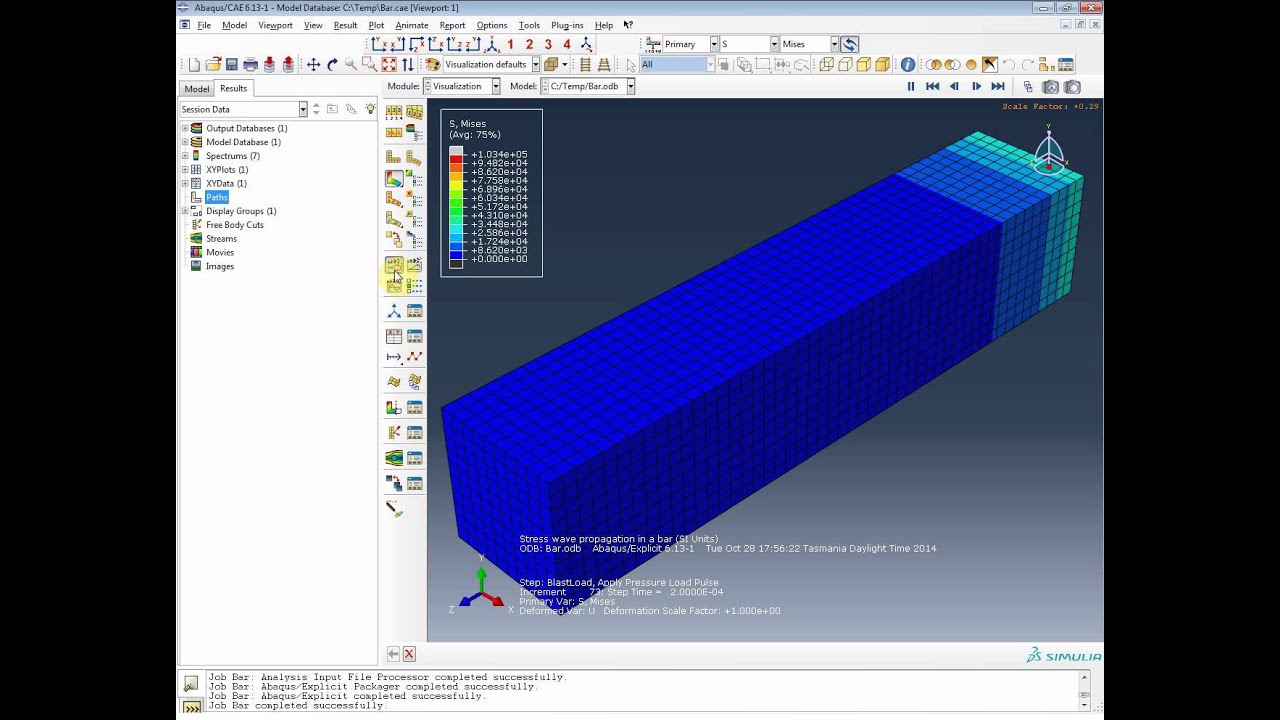Open the Color Code palette icon
The image size is (1280, 720).
pos(433,65)
